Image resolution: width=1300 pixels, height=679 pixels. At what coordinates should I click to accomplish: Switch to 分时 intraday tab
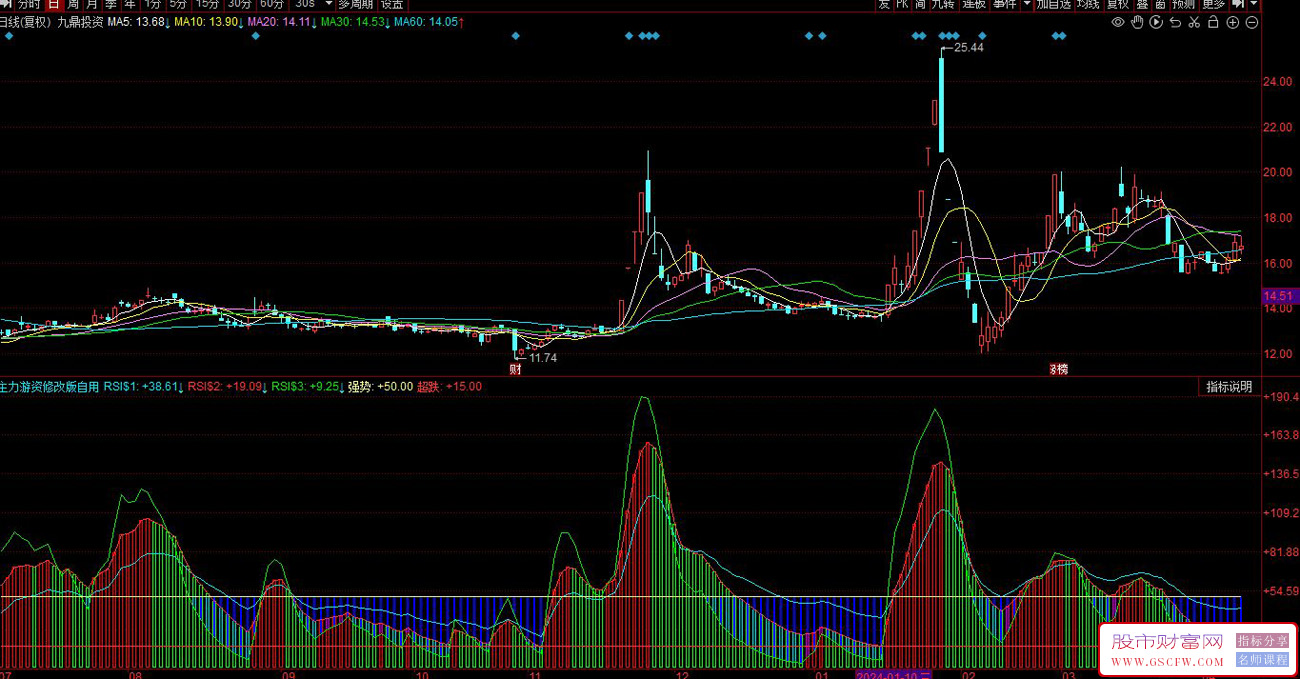click(28, 4)
